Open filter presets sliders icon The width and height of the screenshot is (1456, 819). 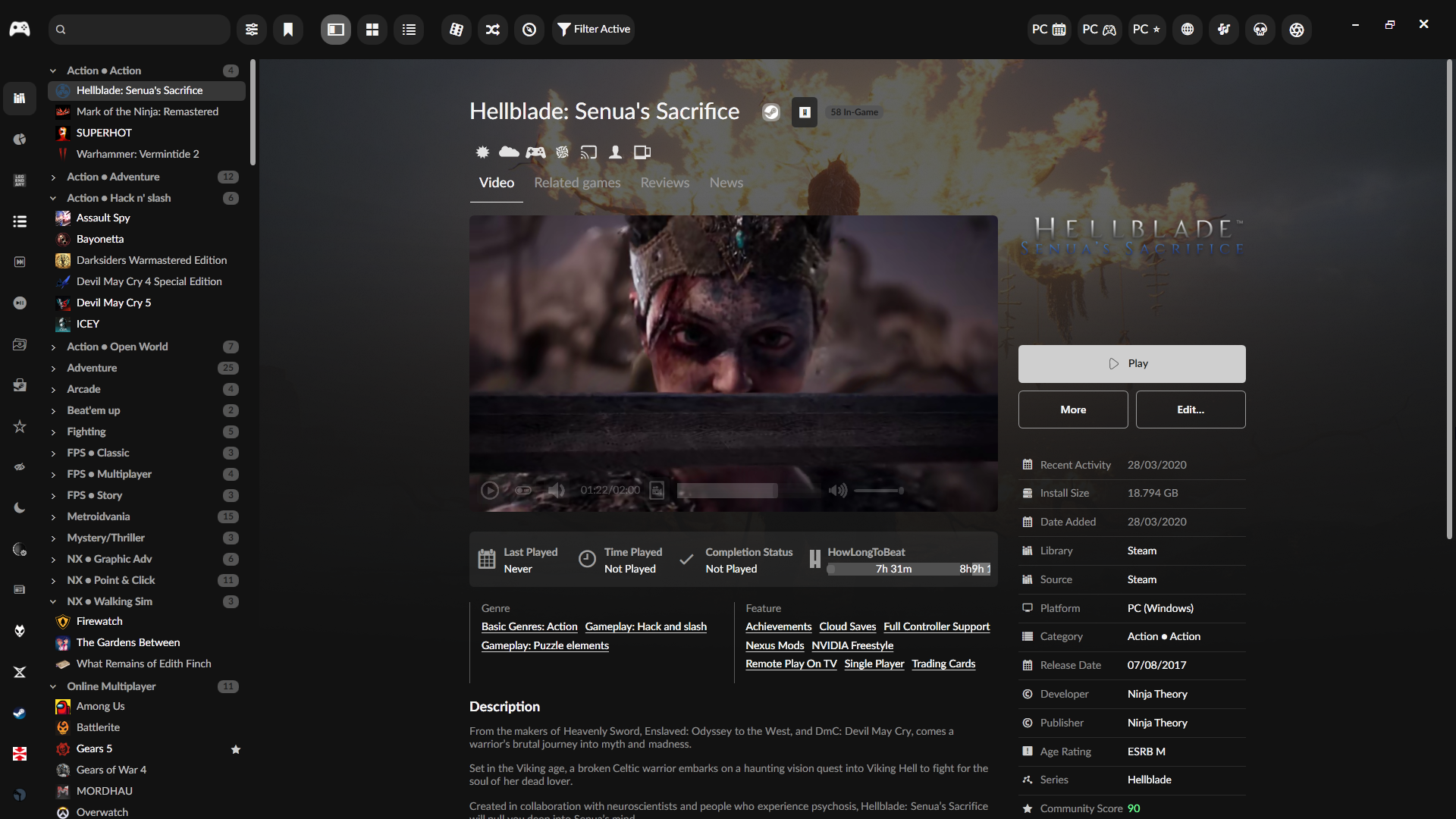[x=251, y=30]
